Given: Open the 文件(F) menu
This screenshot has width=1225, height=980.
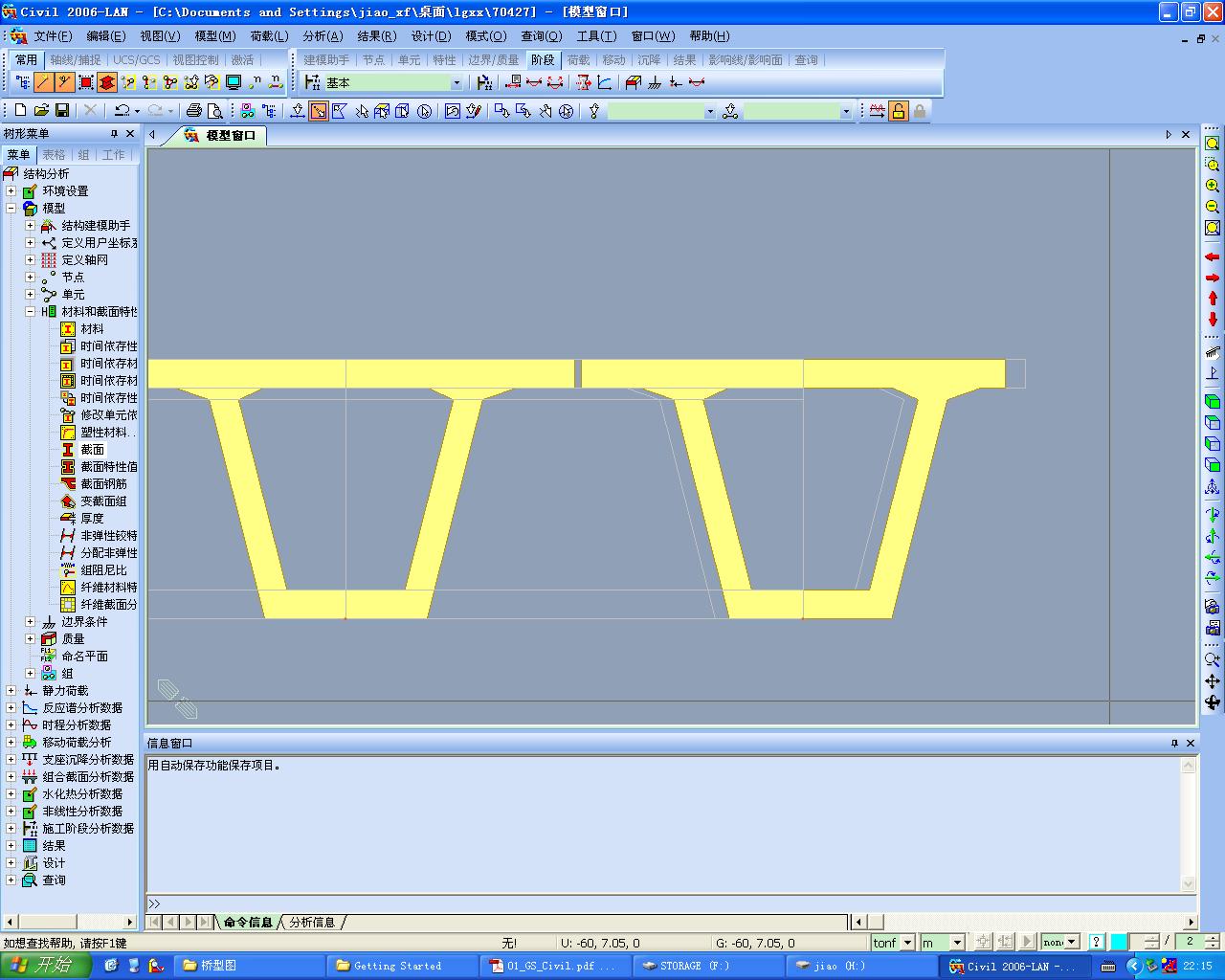Looking at the screenshot, I should (x=53, y=36).
